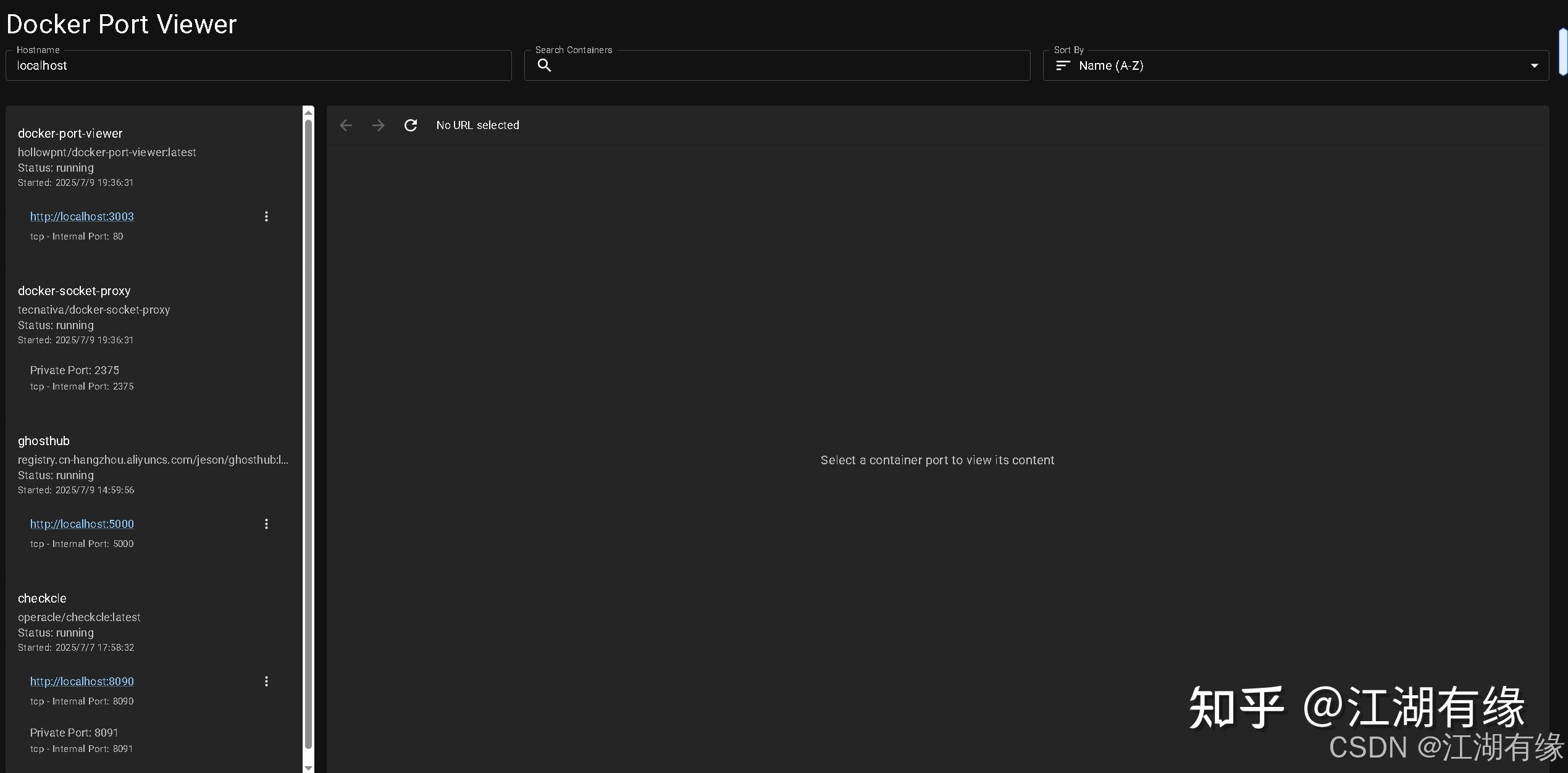Click the search magnifier in Search Containers
The height and width of the screenshot is (773, 1568).
point(544,65)
